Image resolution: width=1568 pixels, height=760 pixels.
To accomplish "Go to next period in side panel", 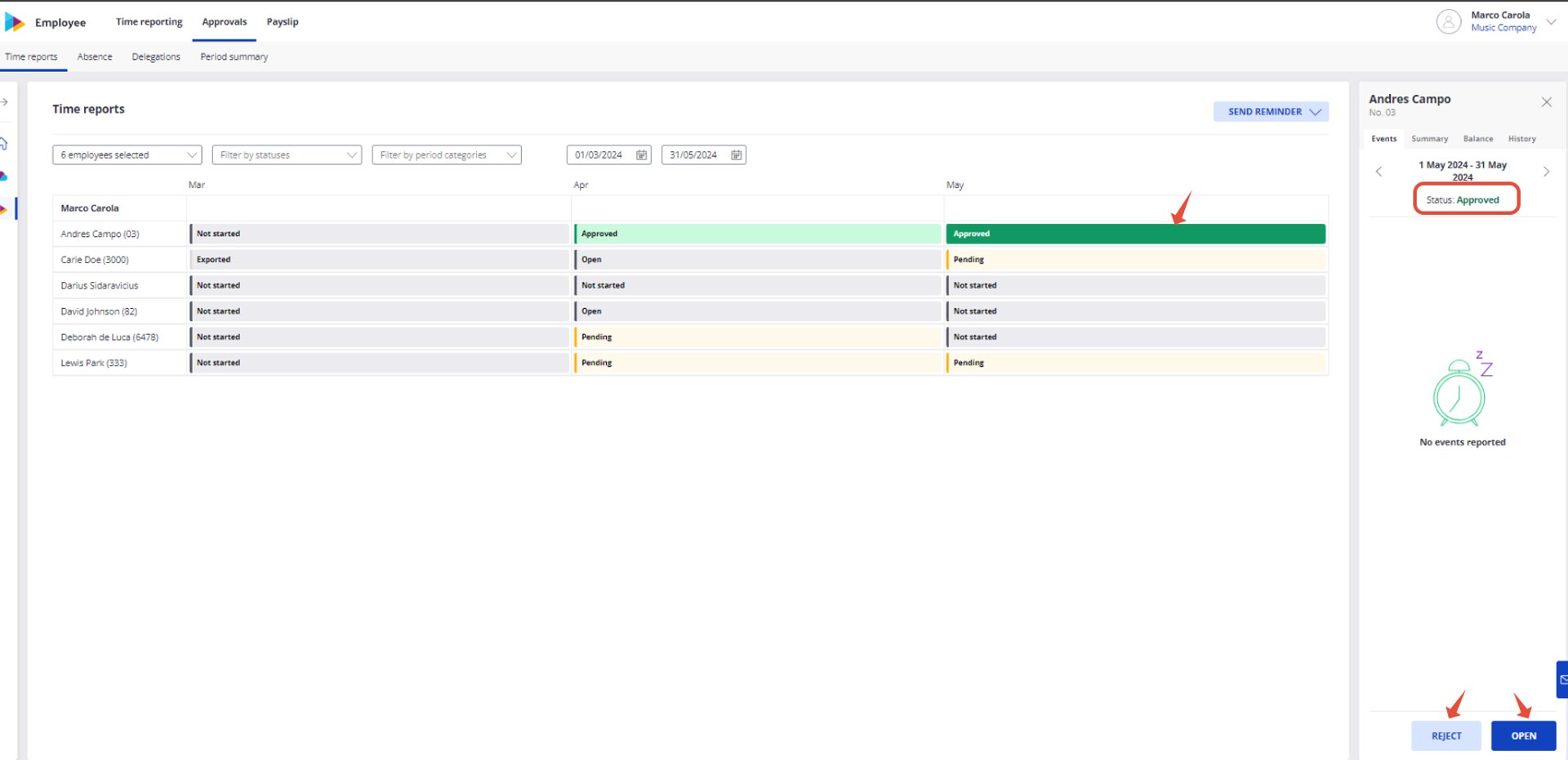I will tap(1546, 172).
